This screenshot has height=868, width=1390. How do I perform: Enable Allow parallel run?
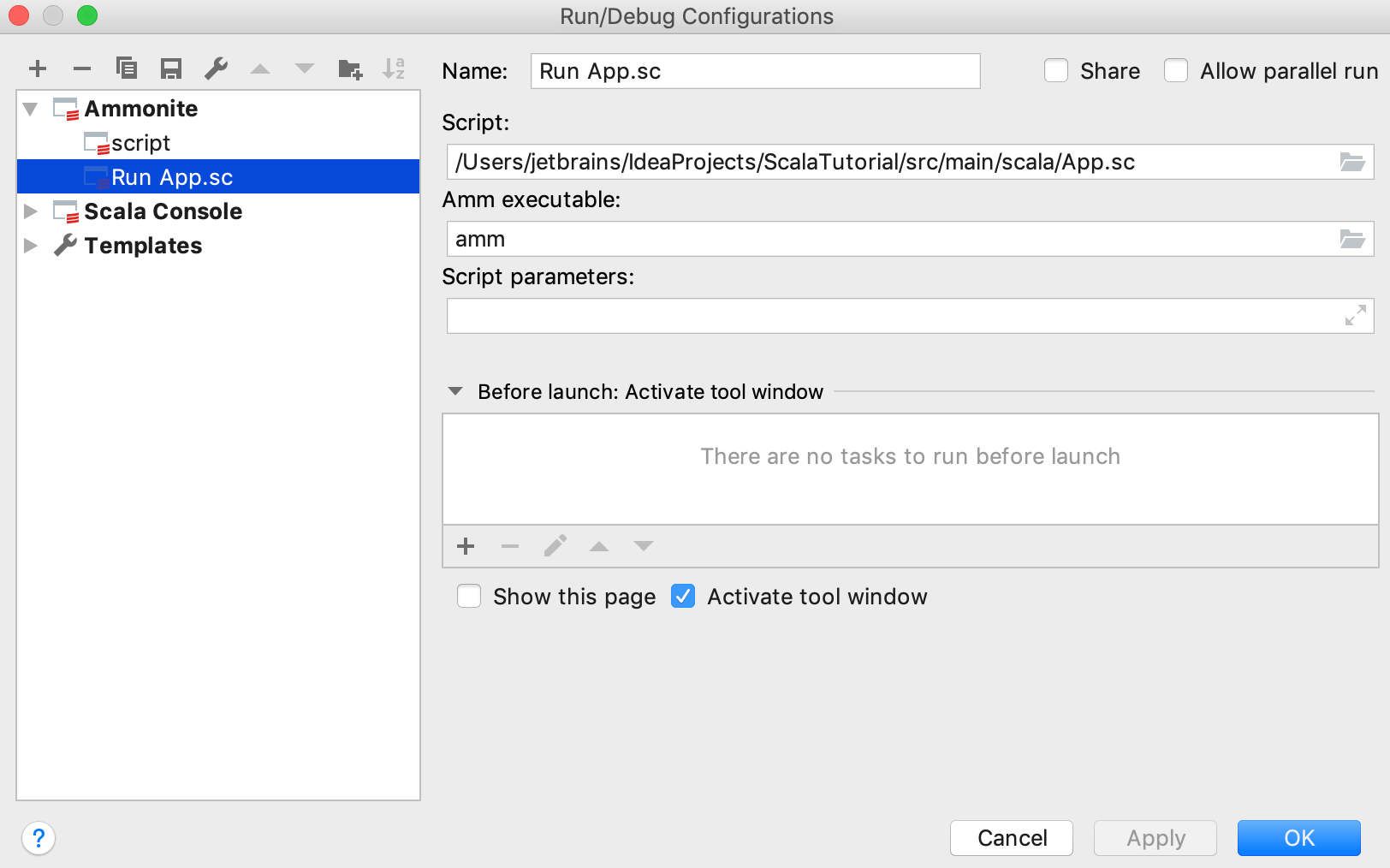pyautogui.click(x=1177, y=71)
